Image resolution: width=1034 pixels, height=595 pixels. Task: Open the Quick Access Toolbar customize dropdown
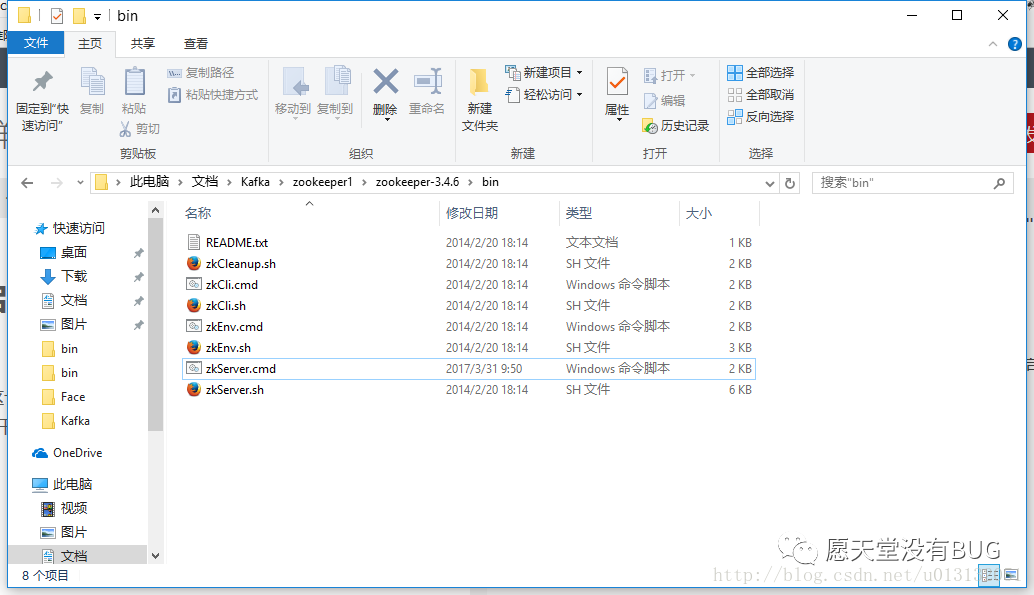[97, 16]
